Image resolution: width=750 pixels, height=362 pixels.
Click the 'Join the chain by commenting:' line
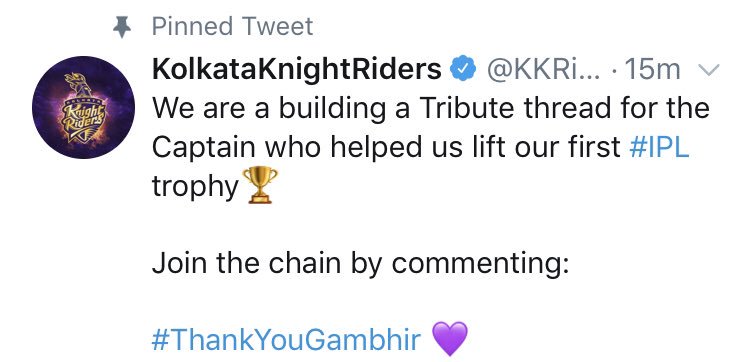click(x=360, y=264)
